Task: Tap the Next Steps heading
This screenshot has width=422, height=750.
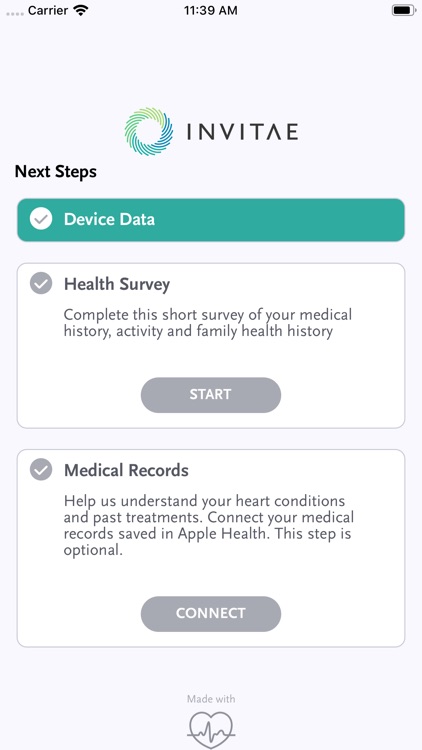Action: click(56, 171)
